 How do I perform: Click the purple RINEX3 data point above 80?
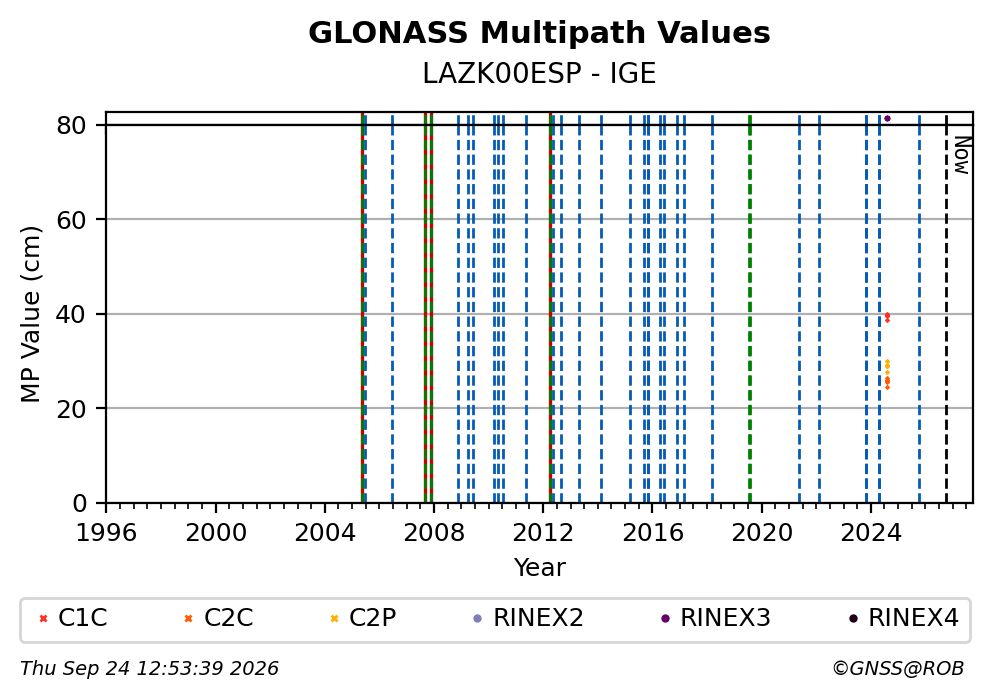click(887, 118)
